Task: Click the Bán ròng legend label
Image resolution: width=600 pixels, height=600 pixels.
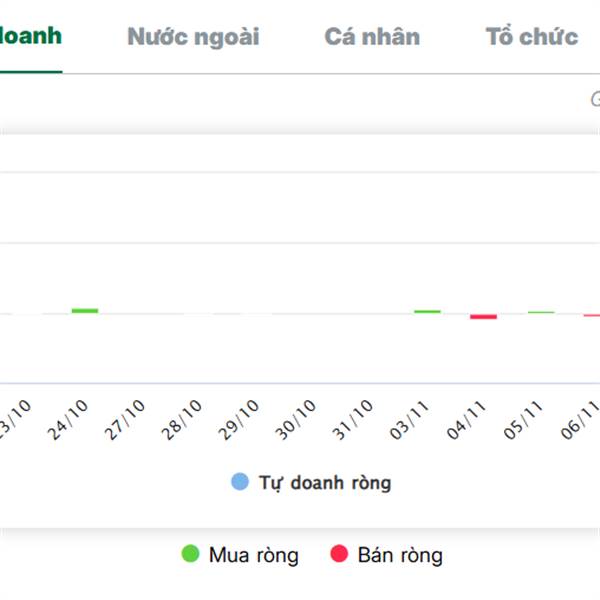Action: (x=399, y=555)
